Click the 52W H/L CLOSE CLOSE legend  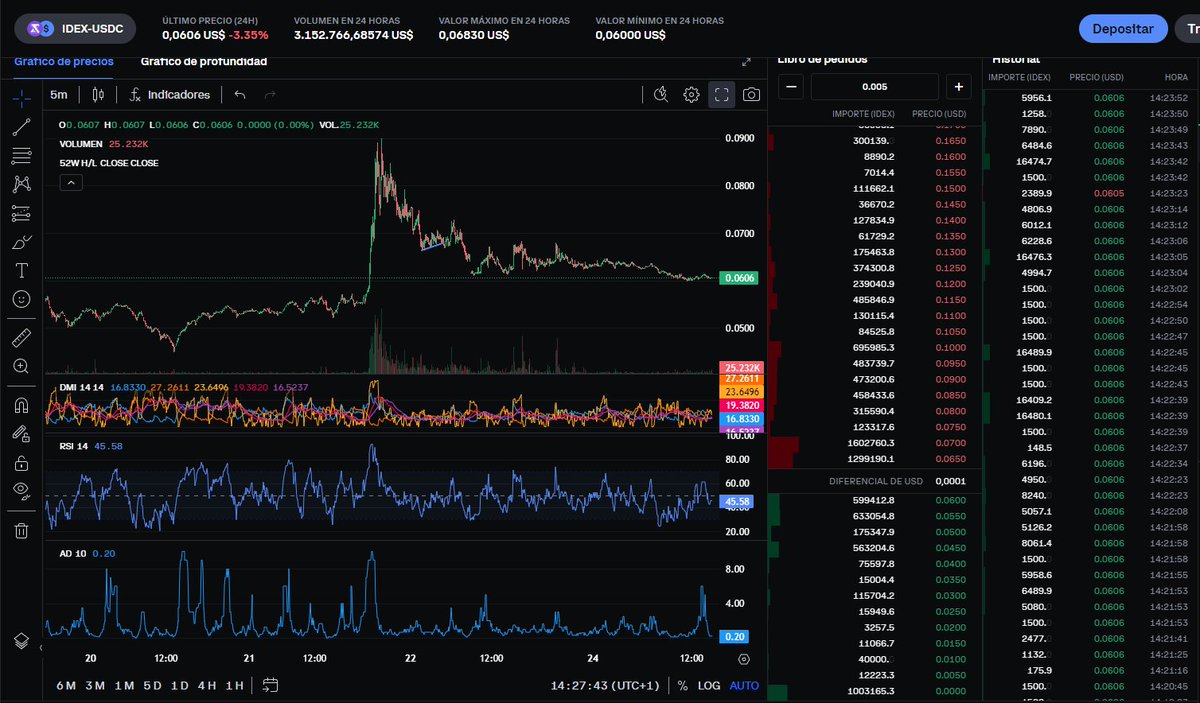point(108,163)
